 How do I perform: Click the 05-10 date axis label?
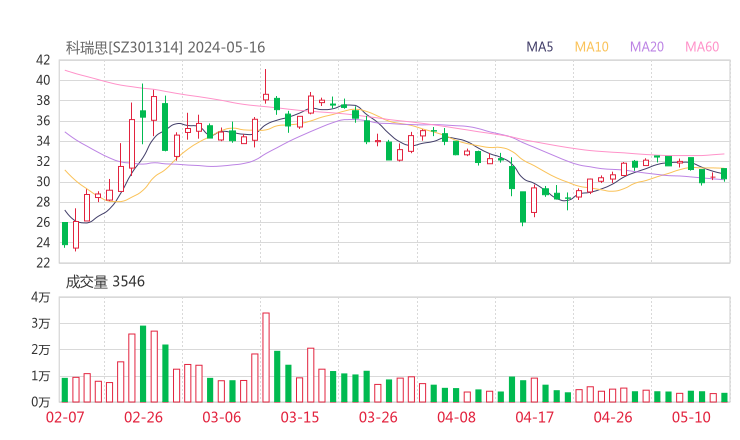[691, 417]
